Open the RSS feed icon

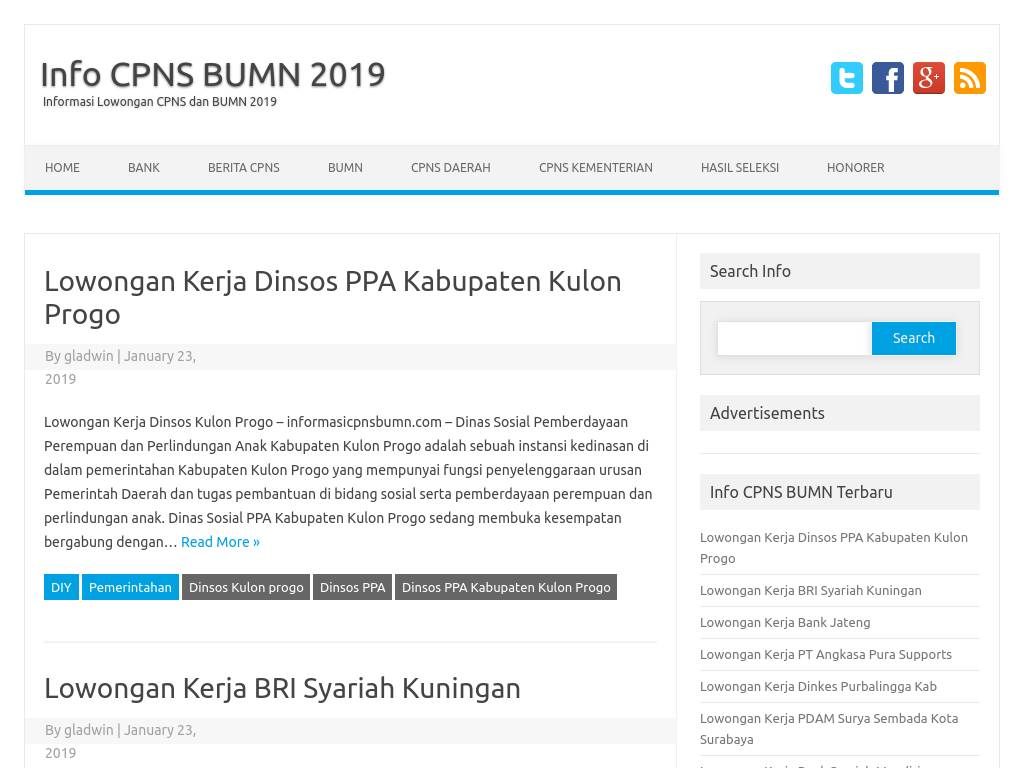pyautogui.click(x=969, y=78)
